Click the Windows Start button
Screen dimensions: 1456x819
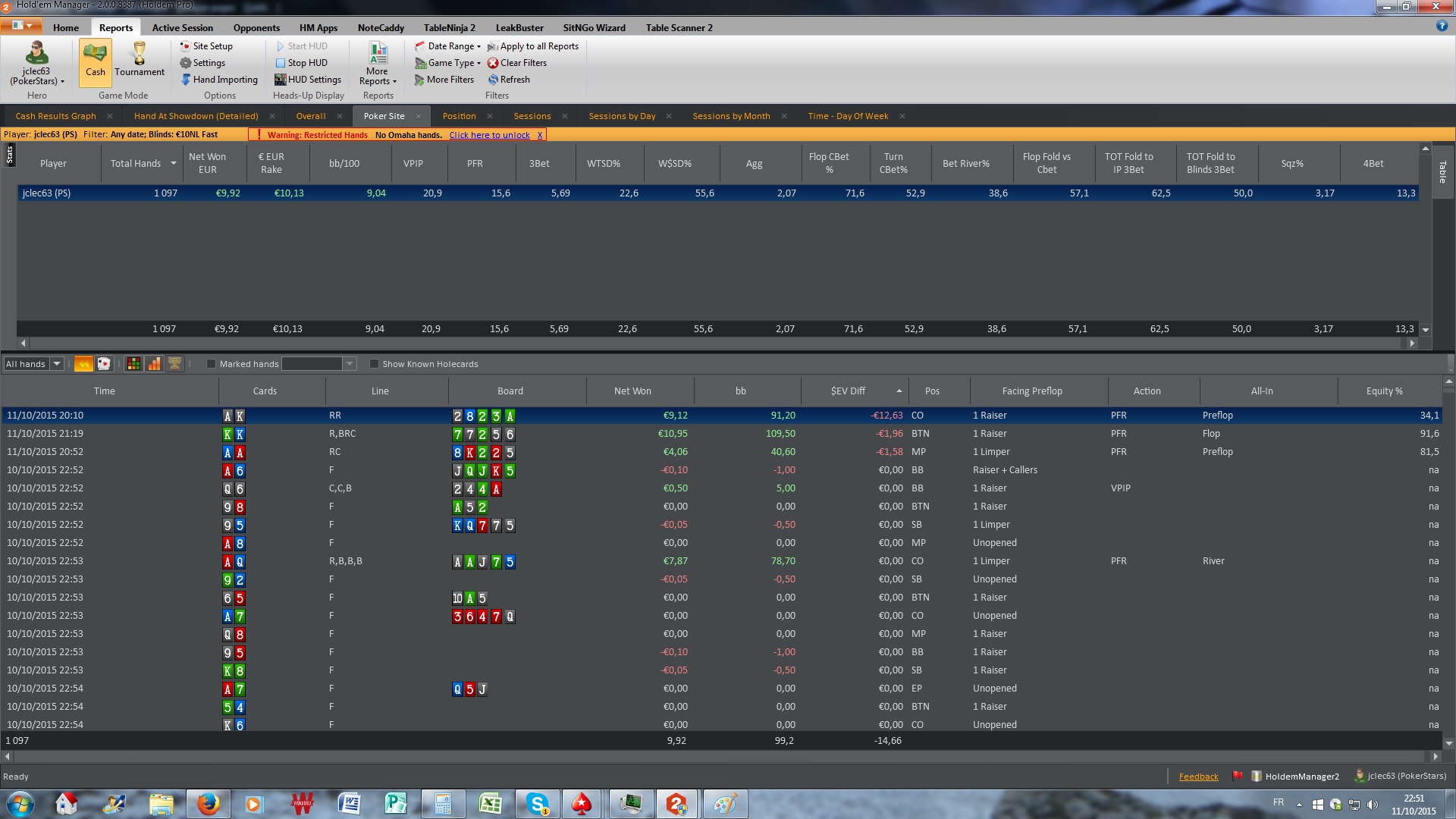click(19, 804)
